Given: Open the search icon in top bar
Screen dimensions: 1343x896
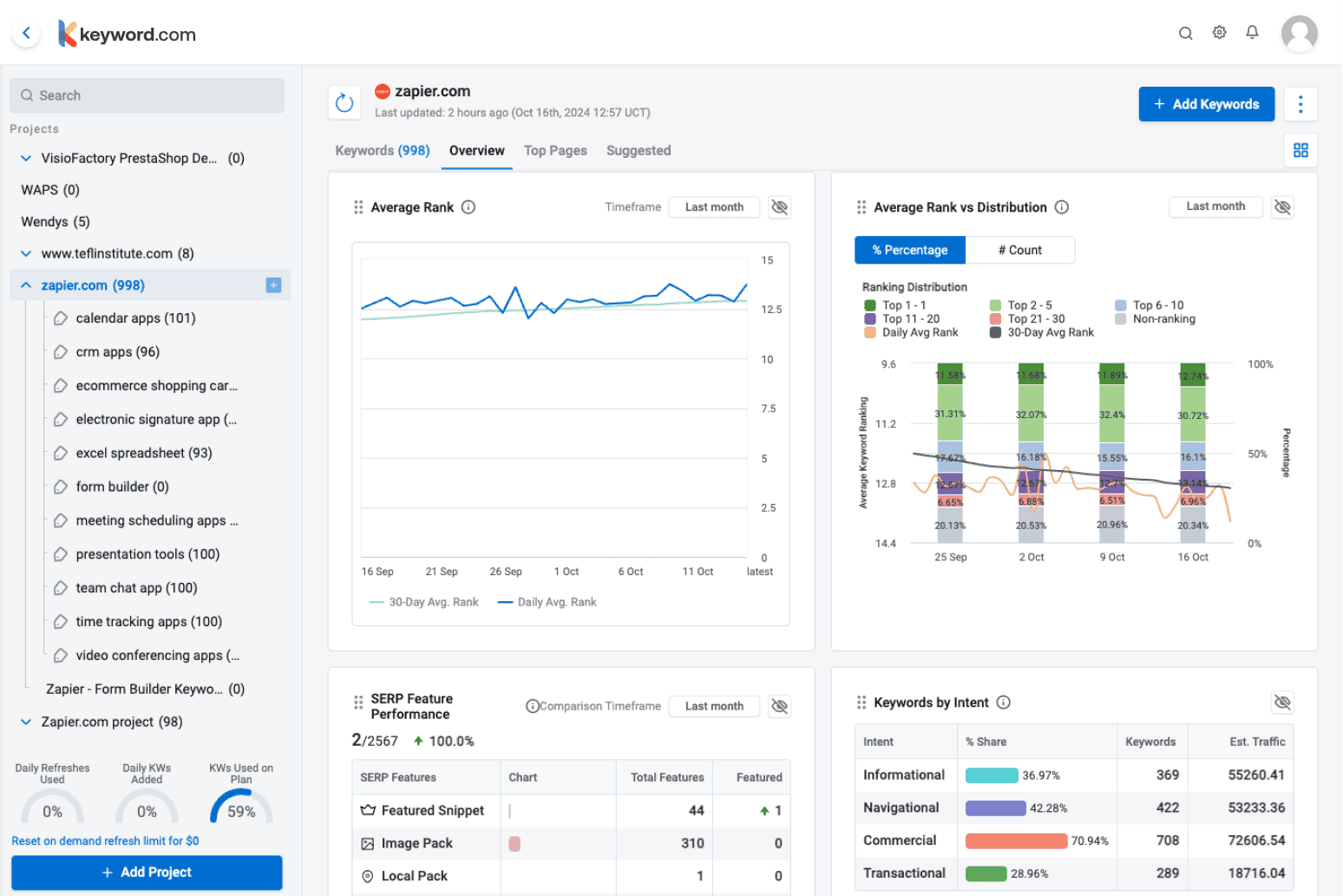Looking at the screenshot, I should [x=1185, y=33].
